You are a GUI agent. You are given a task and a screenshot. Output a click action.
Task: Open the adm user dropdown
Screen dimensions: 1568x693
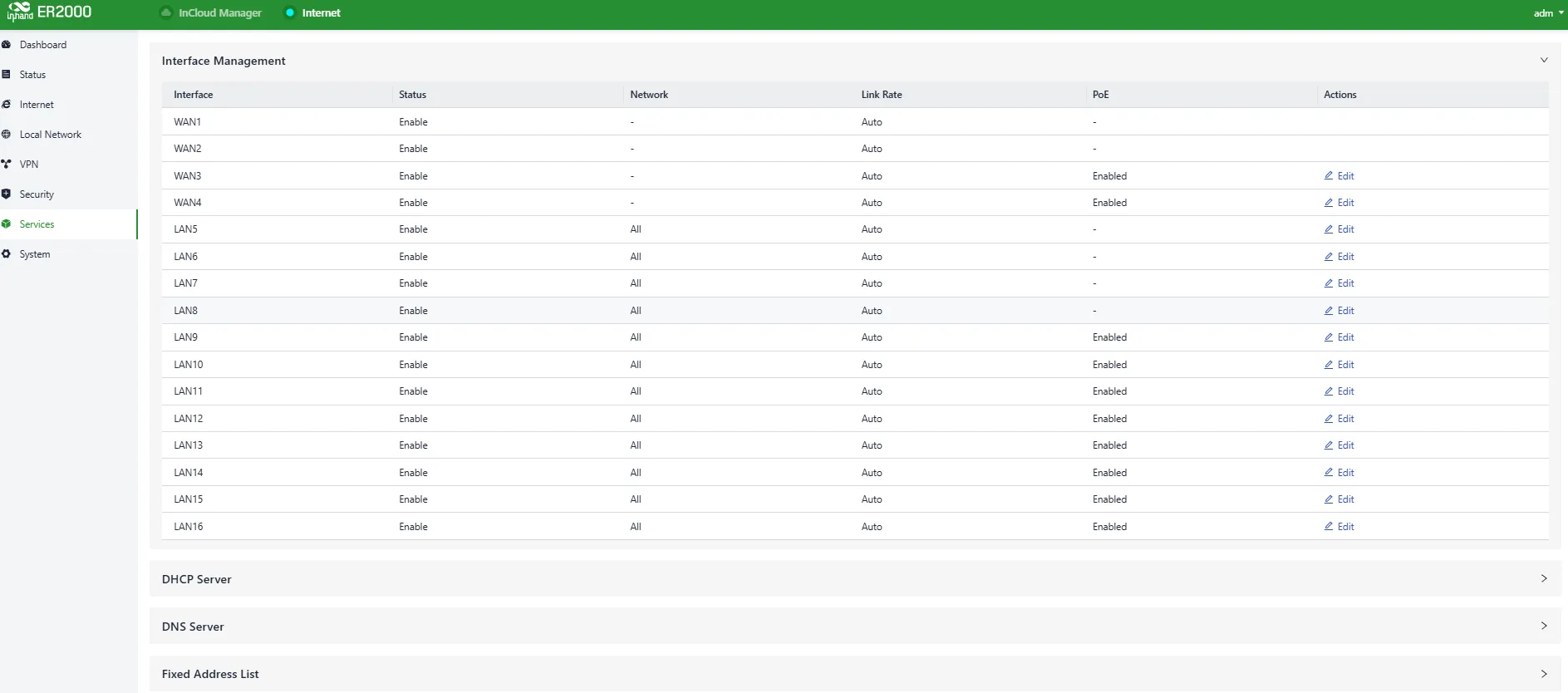(x=1548, y=12)
